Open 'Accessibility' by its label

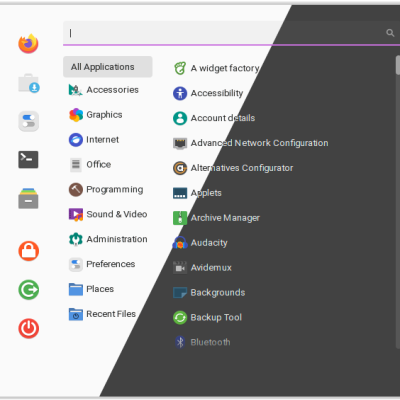coord(217,93)
